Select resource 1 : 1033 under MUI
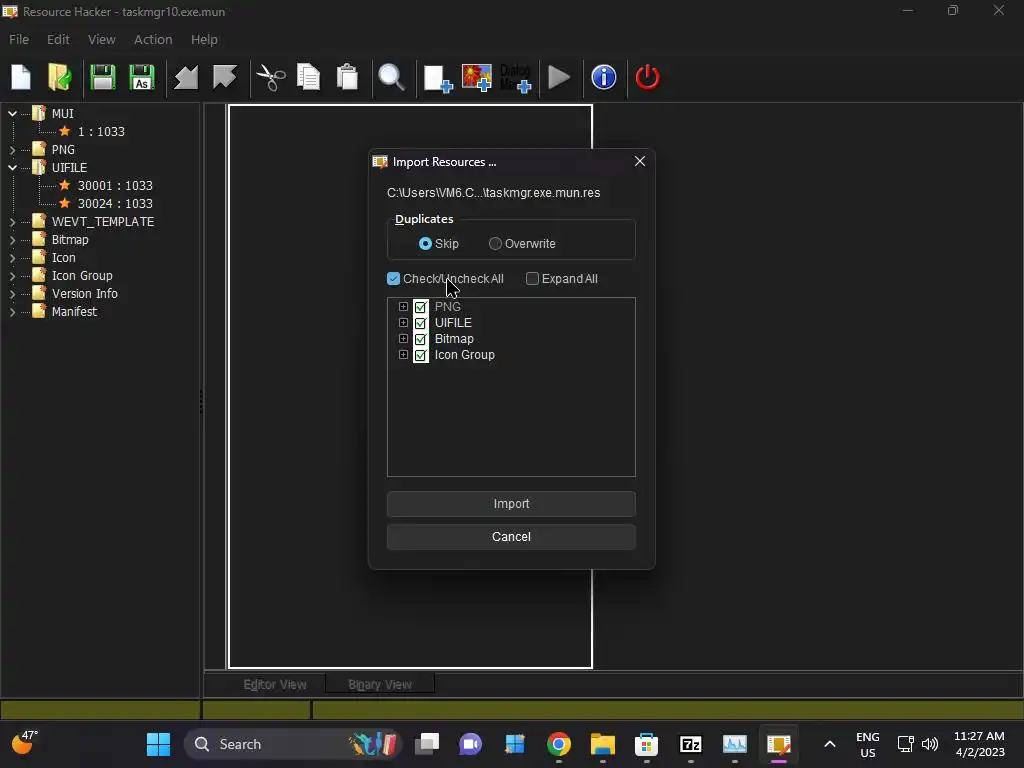Viewport: 1024px width, 768px height. (x=101, y=131)
